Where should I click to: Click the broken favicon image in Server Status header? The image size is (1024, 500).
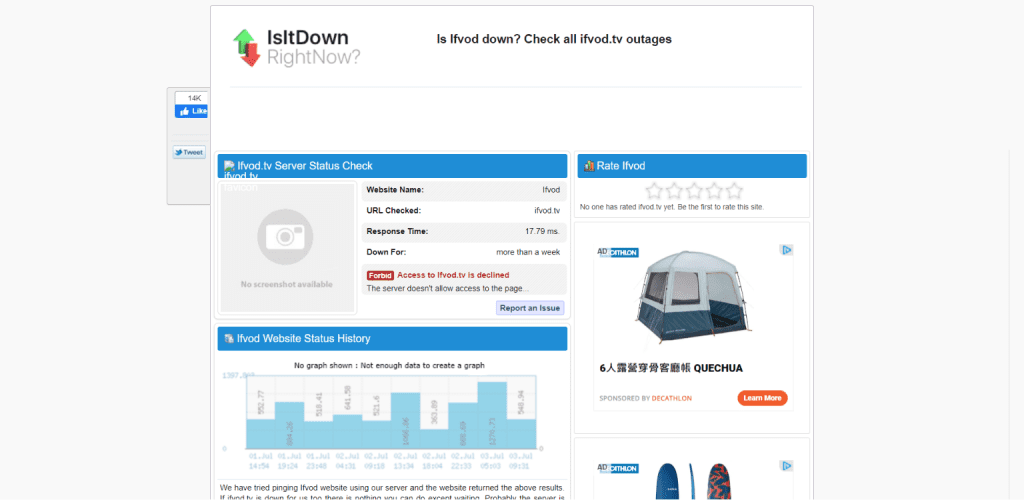229,166
